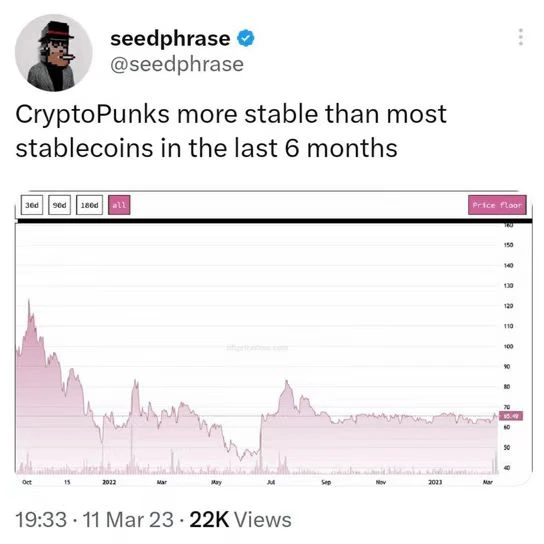Select the 30d chart range
544x544 pixels.
(32, 205)
